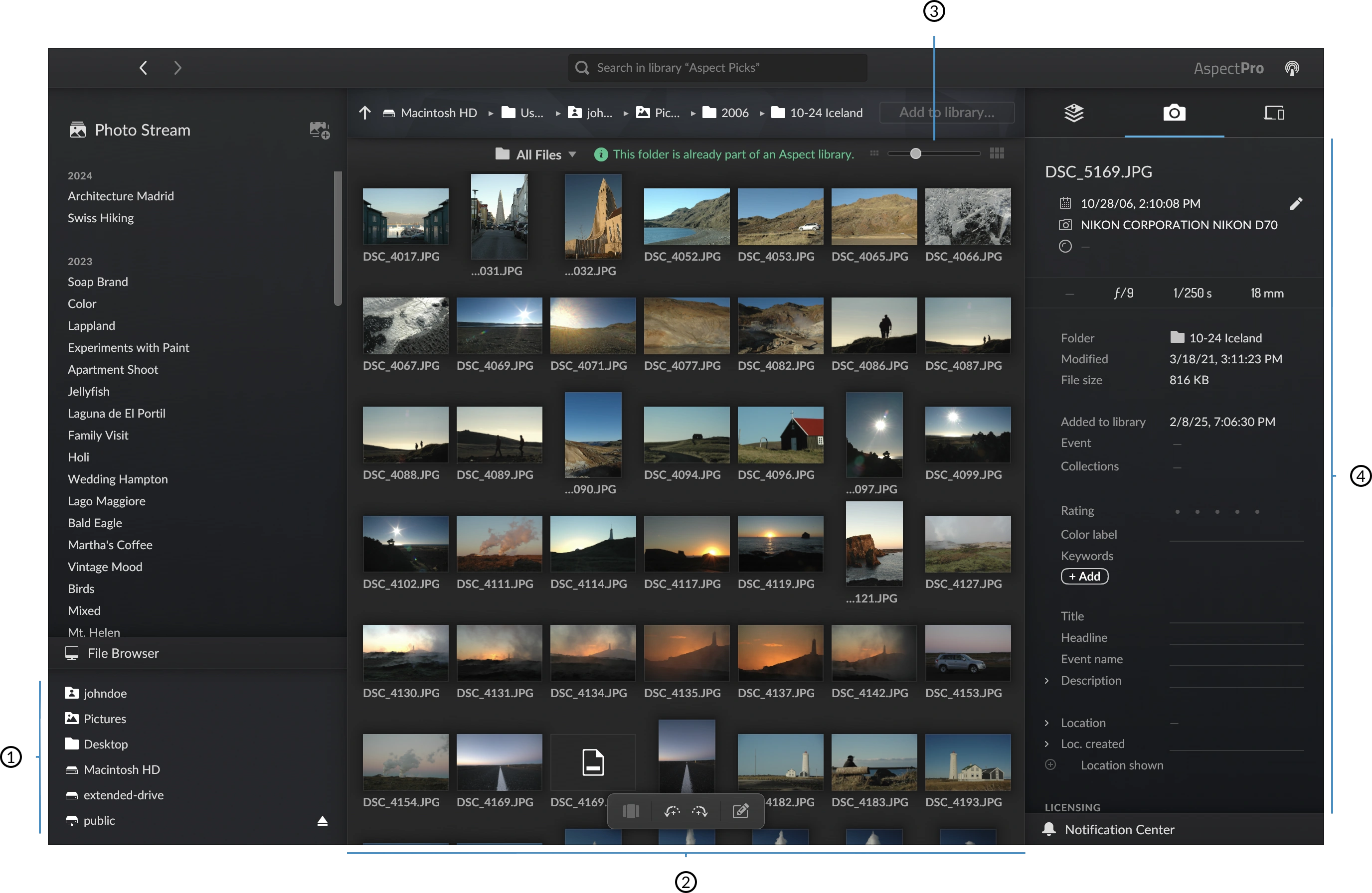Select Desktop in the File Browser
The height and width of the screenshot is (893, 1372).
(96, 744)
